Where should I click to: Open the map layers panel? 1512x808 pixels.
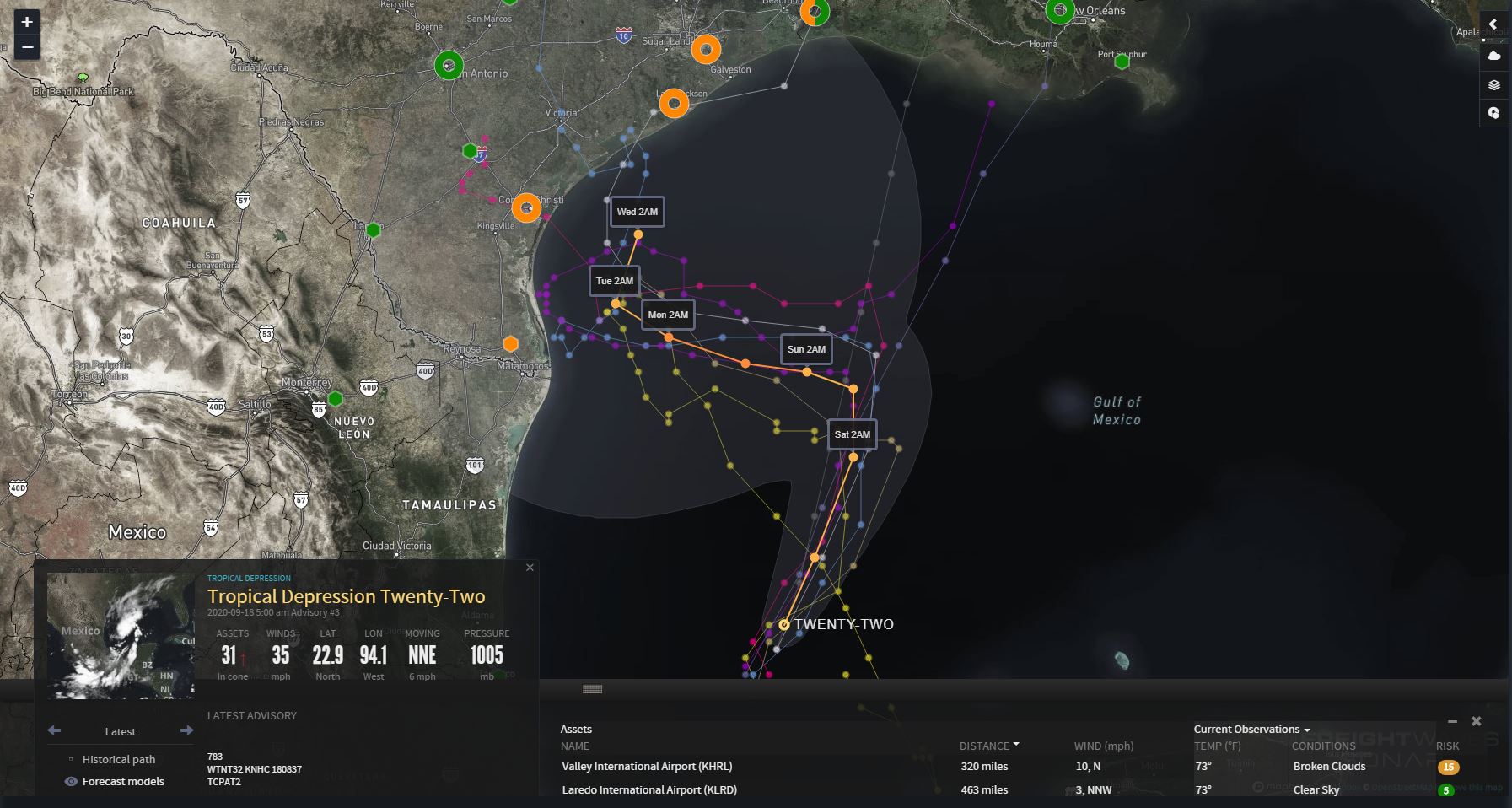[1493, 84]
